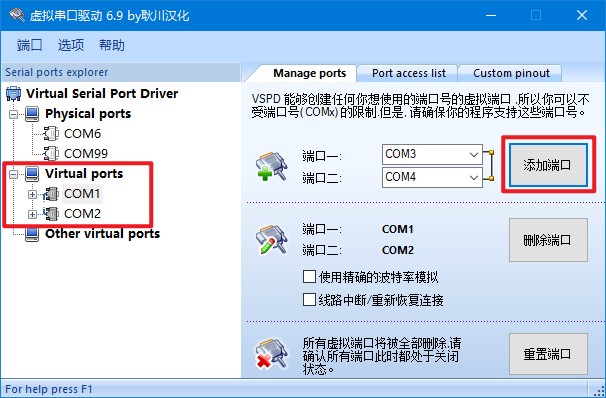Open the 端口一 COM3 dropdown
606x398 pixels.
coord(432,155)
